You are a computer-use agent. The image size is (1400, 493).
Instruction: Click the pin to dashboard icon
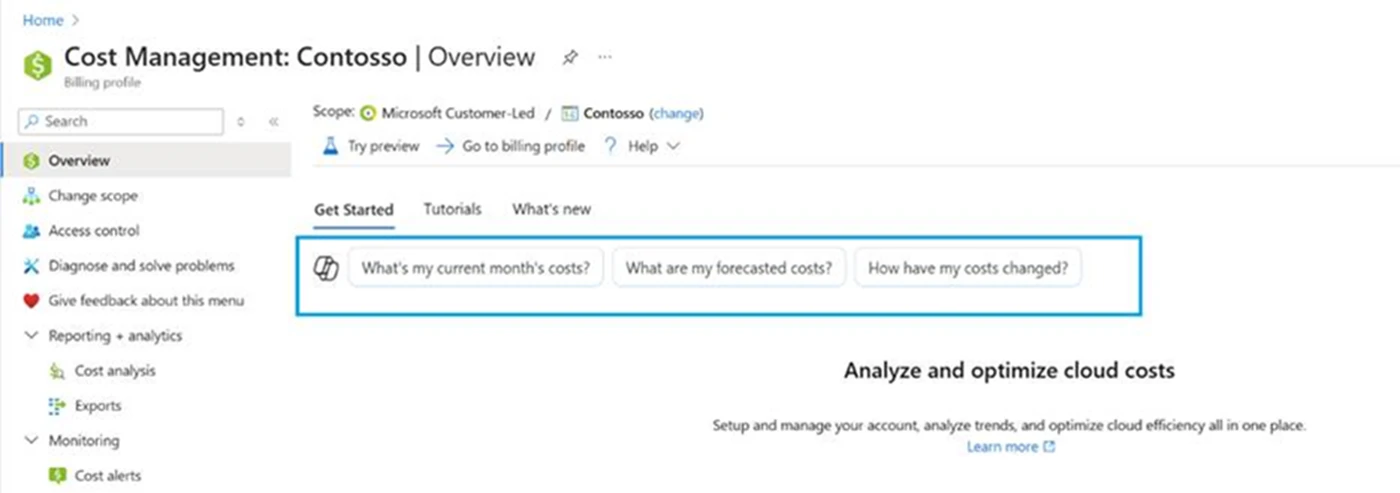570,58
